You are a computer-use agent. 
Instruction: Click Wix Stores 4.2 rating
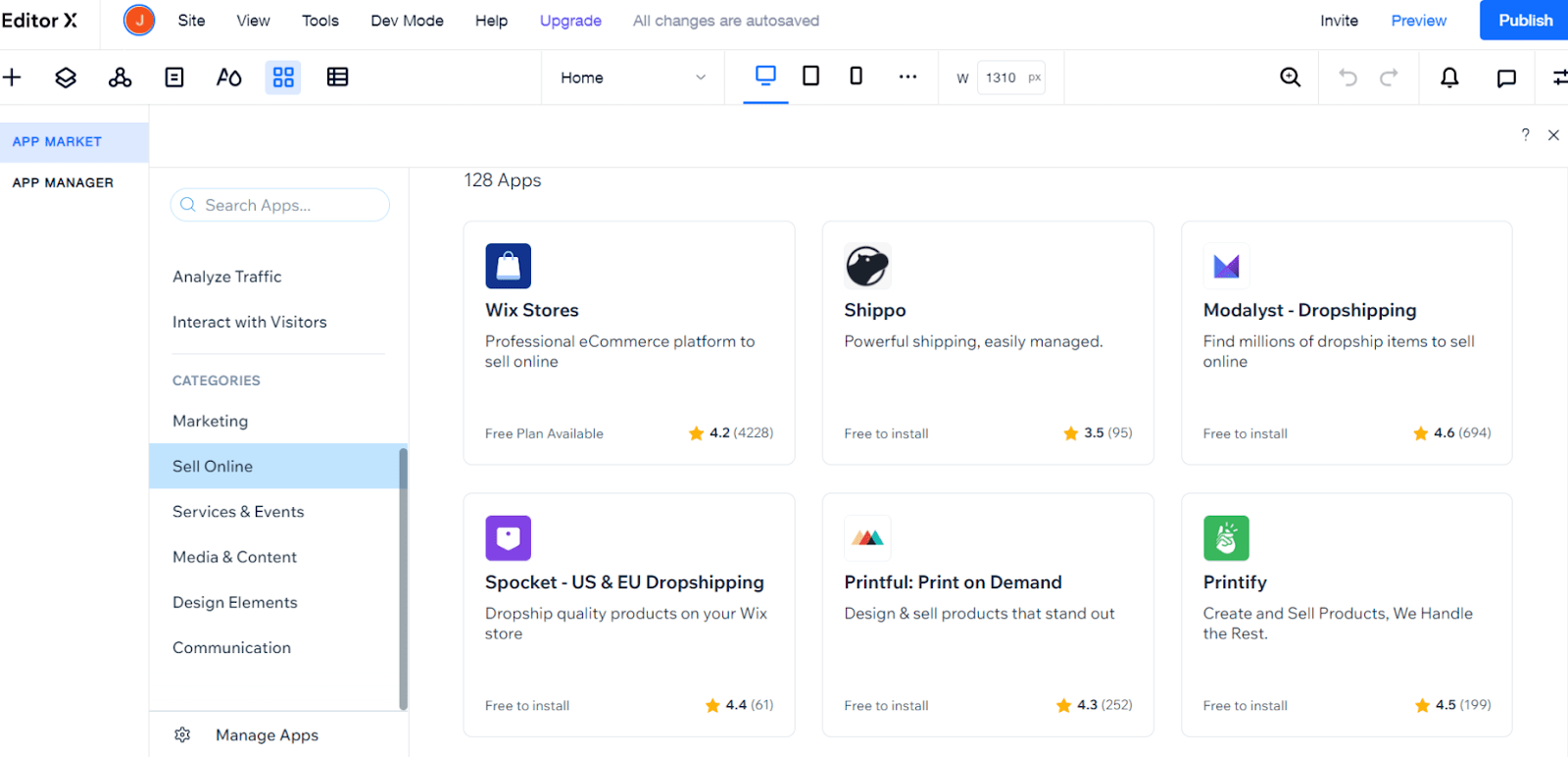tap(731, 432)
